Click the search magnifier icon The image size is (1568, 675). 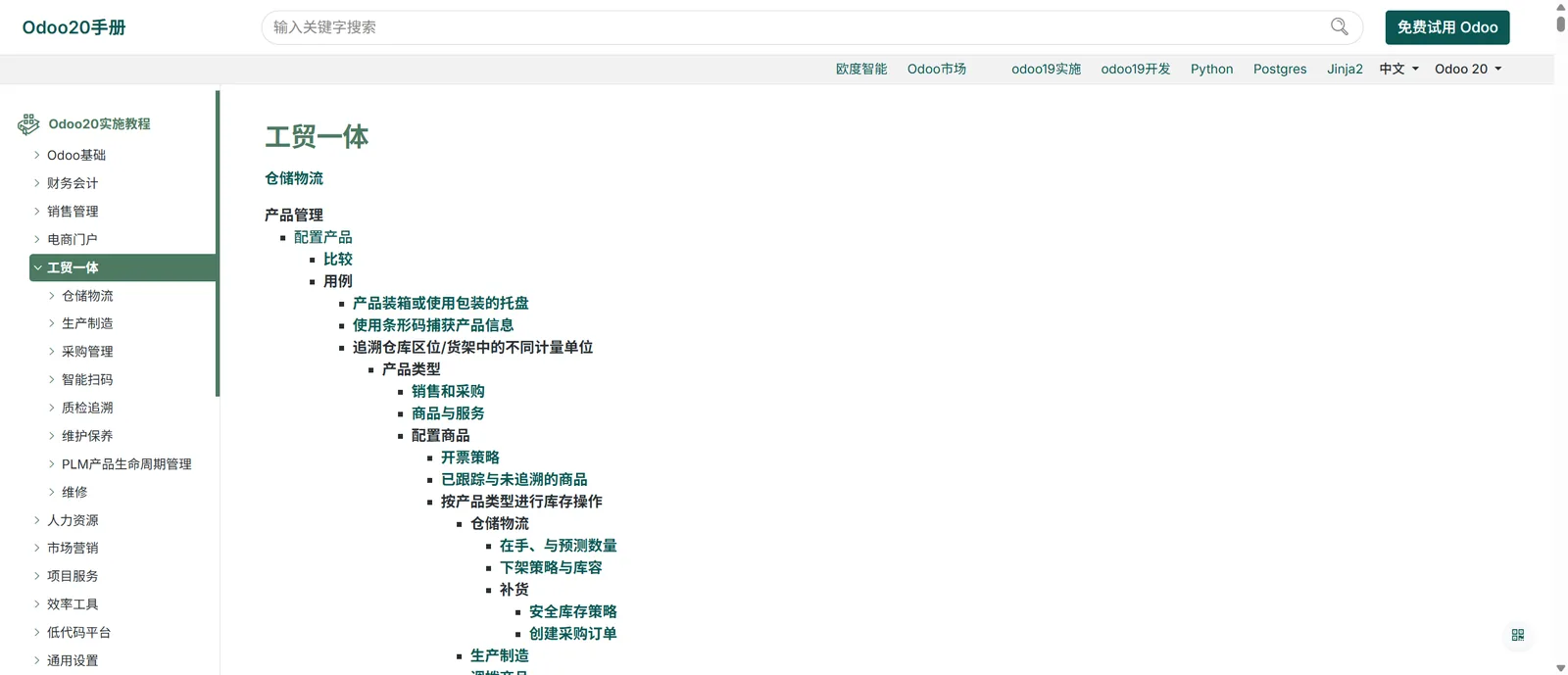1339,26
